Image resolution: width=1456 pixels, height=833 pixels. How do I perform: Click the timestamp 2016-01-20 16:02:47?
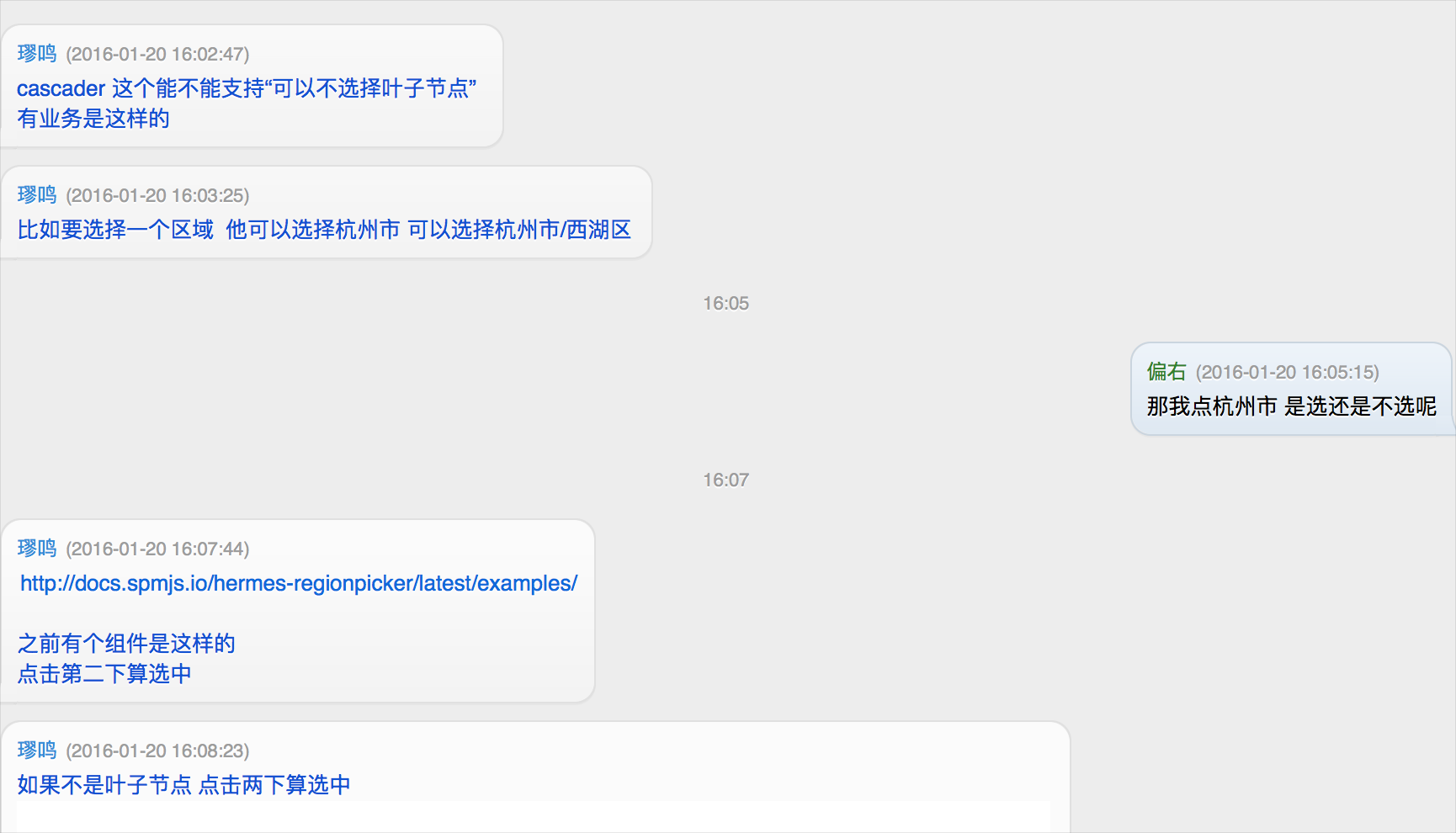point(157,55)
